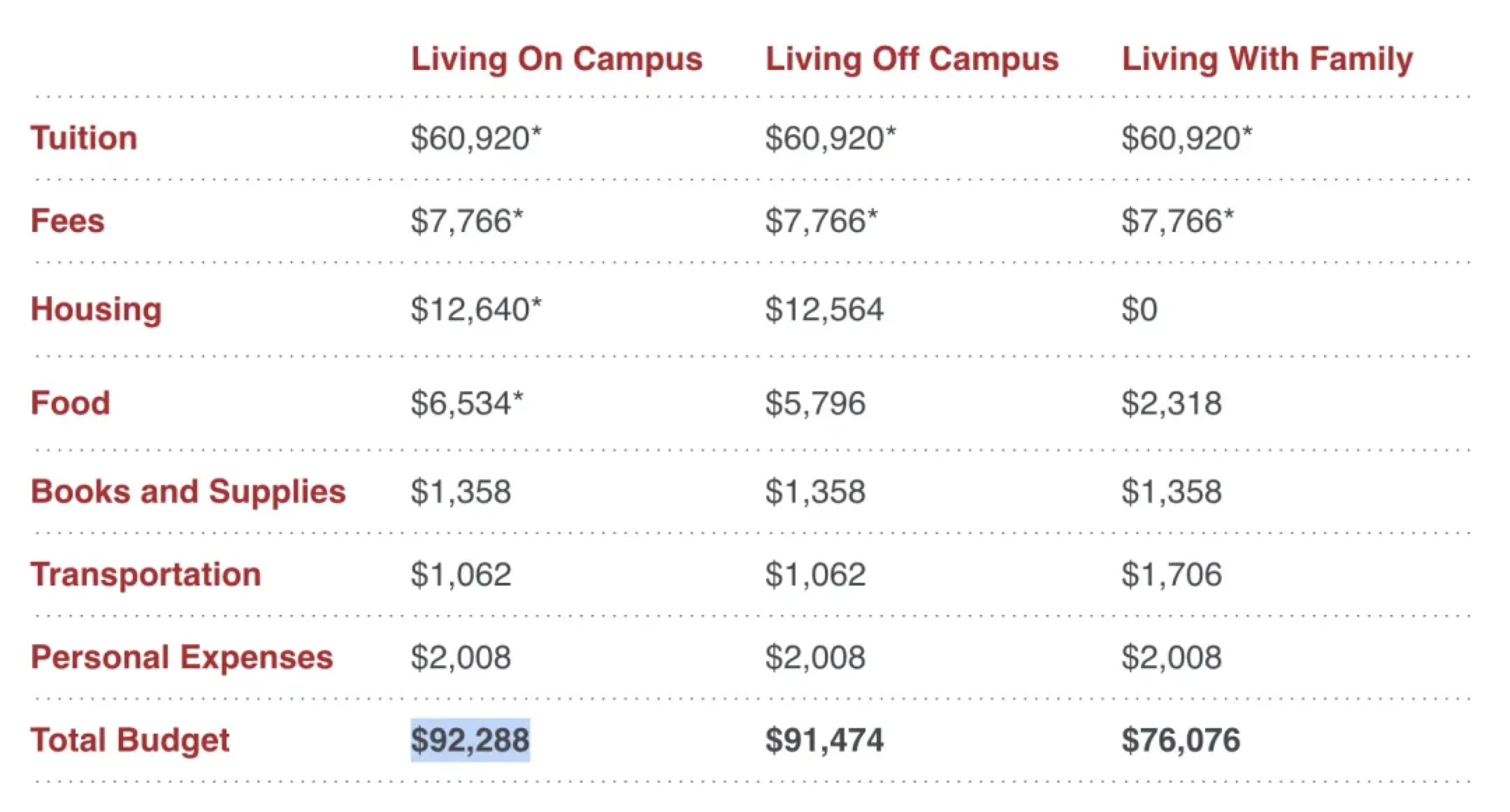Screen dimensions: 1510x812
Task: Click the Tuition row label
Action: pos(84,138)
